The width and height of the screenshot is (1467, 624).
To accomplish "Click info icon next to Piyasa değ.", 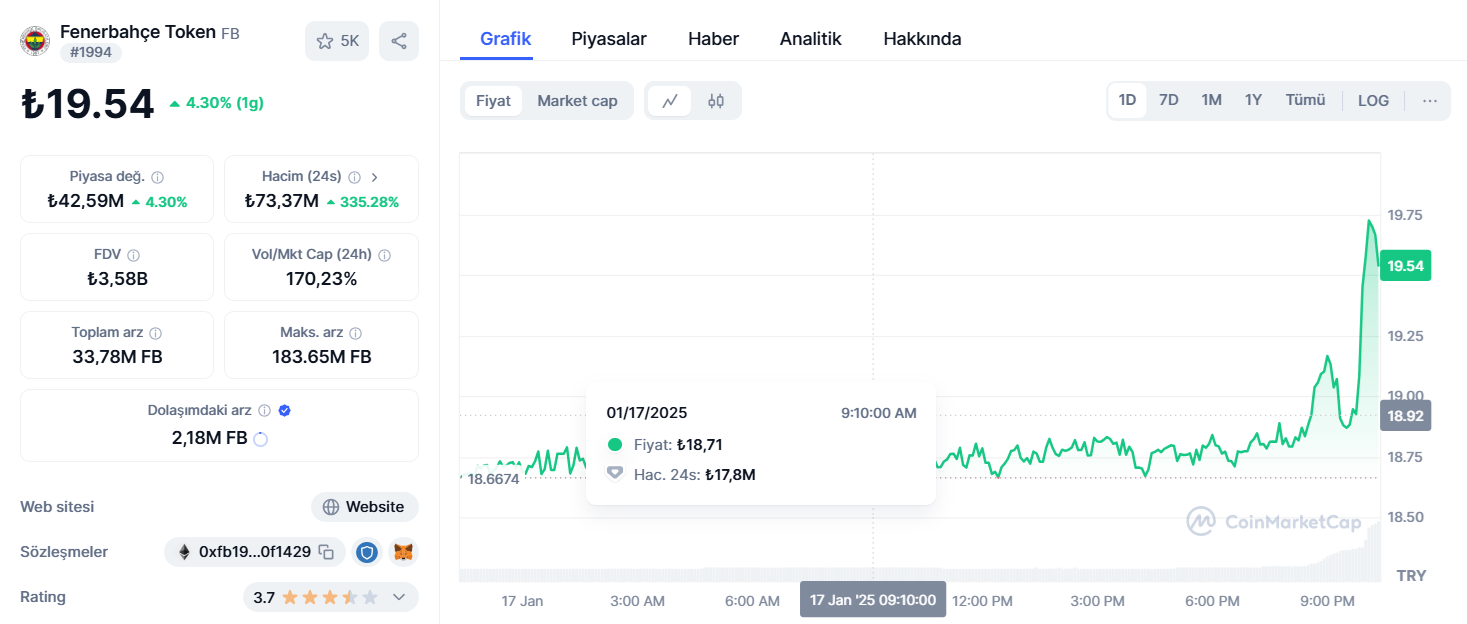I will (157, 177).
